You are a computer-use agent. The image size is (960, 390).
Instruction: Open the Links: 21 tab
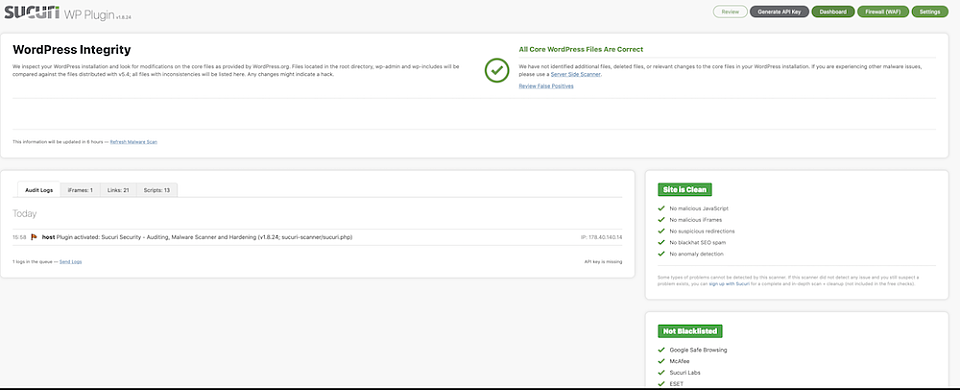118,190
